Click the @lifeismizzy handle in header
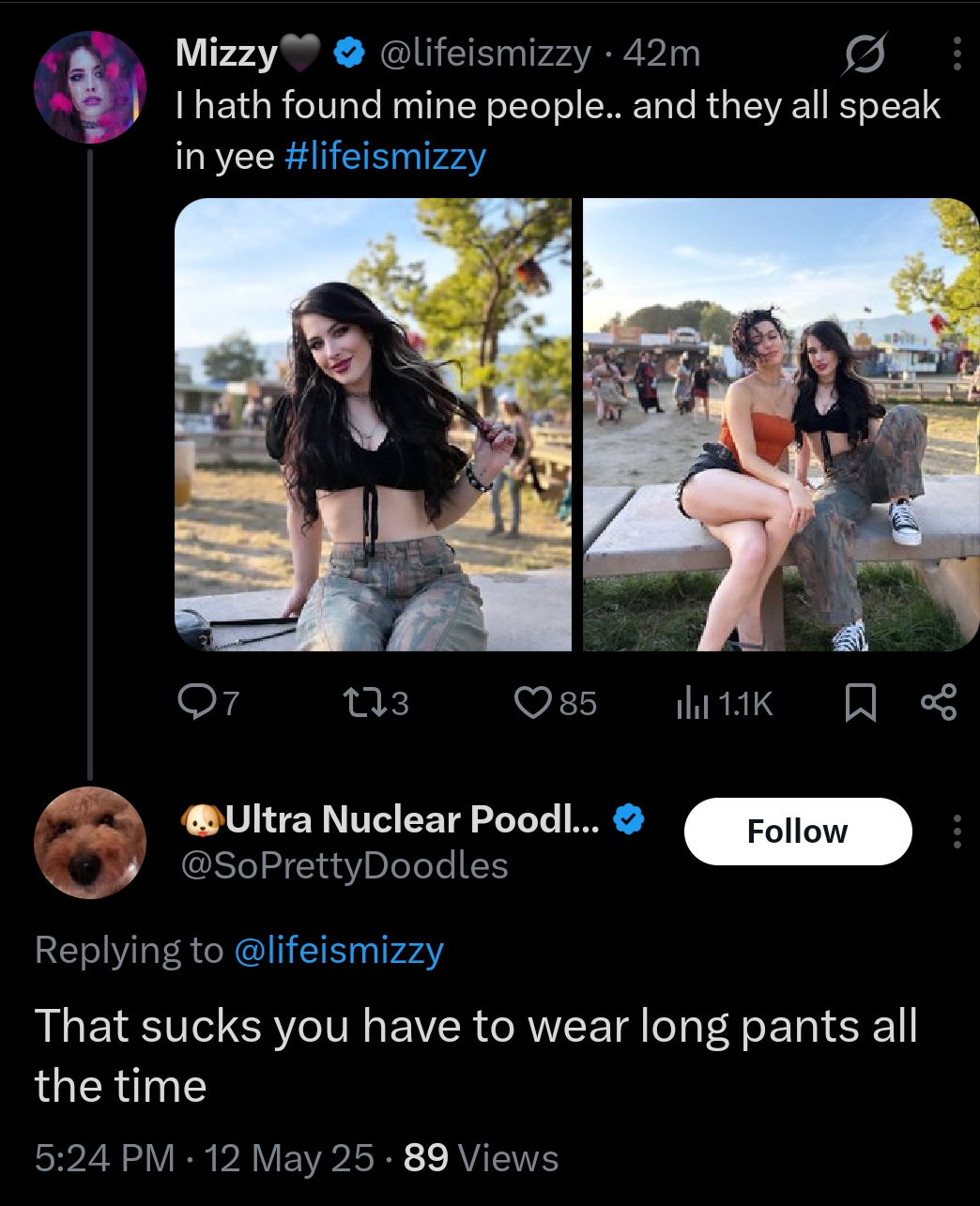 pyautogui.click(x=484, y=54)
